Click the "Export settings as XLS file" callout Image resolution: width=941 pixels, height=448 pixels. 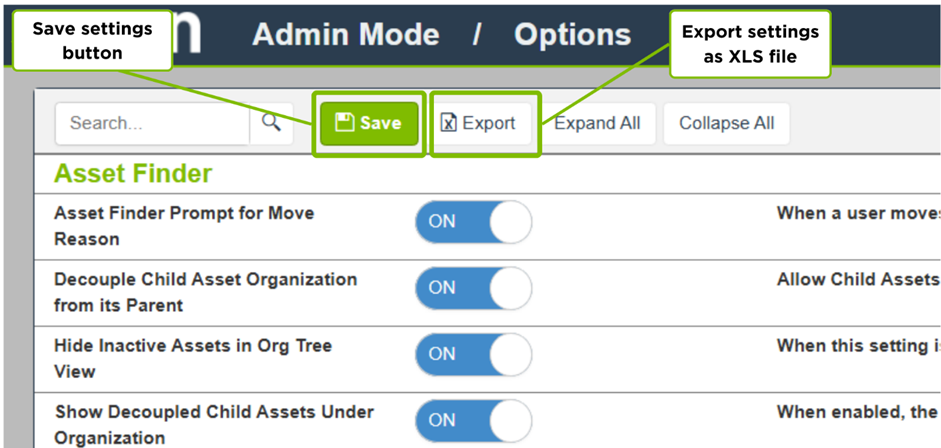[x=750, y=45]
